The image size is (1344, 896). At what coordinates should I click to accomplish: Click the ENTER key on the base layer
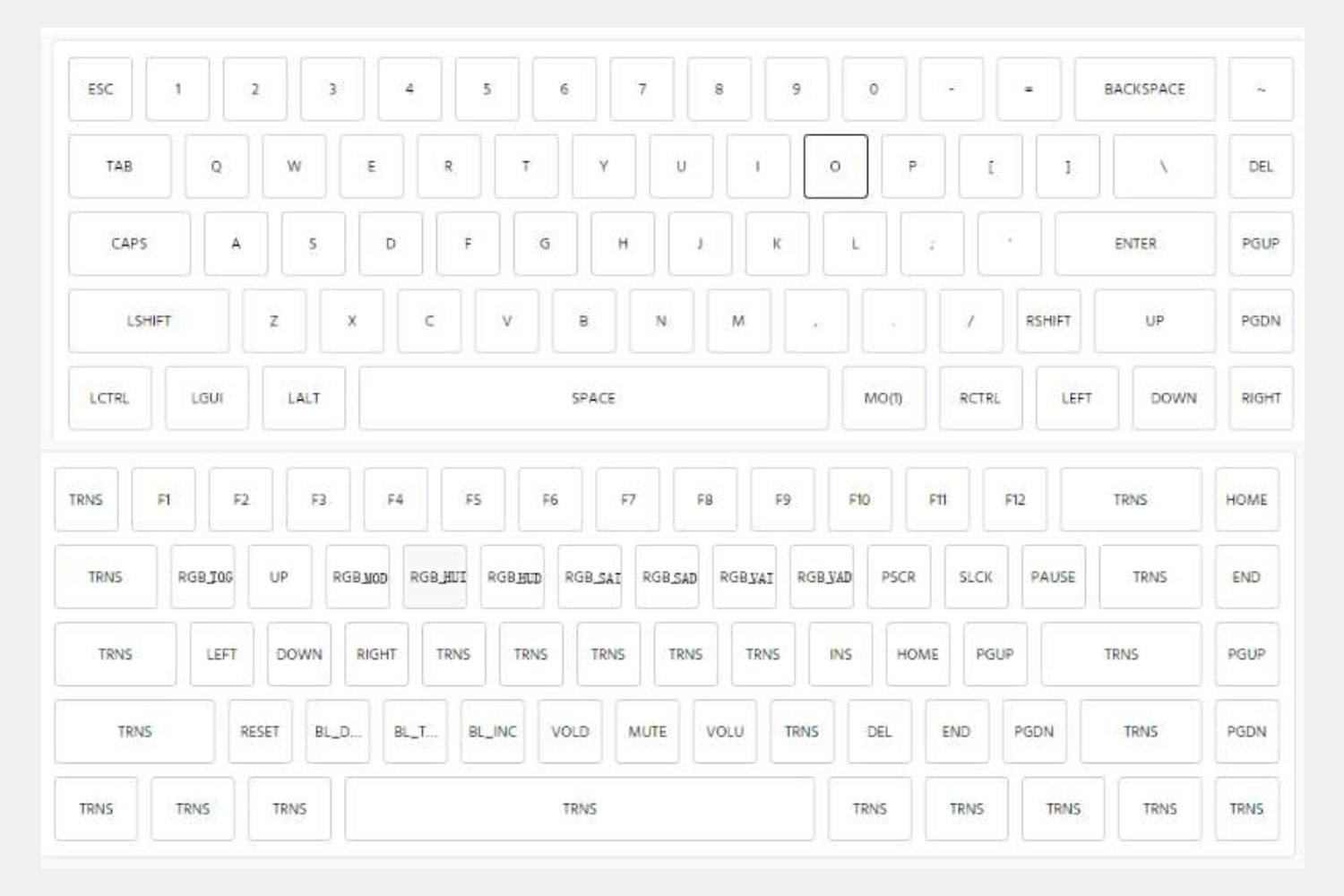[1136, 244]
